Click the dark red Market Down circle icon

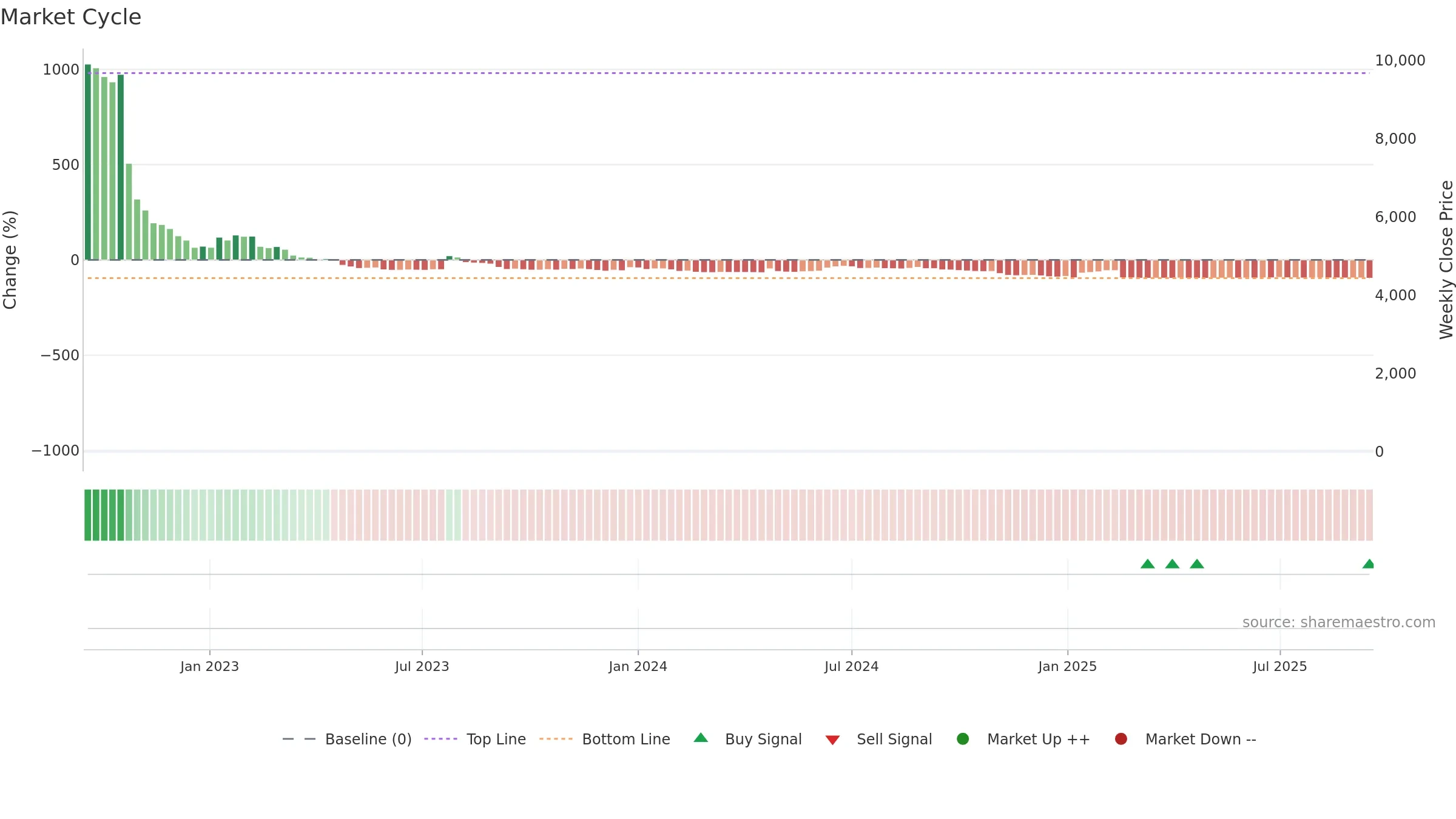point(1121,739)
